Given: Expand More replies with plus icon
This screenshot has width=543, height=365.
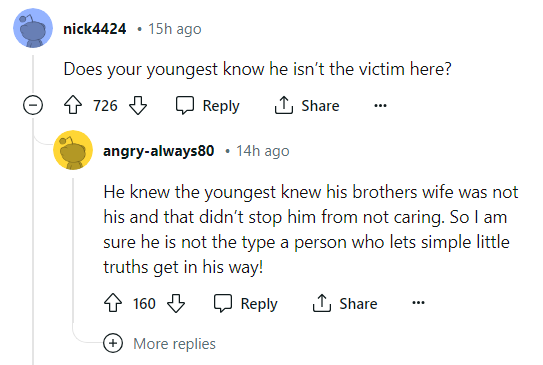Looking at the screenshot, I should click(x=113, y=343).
